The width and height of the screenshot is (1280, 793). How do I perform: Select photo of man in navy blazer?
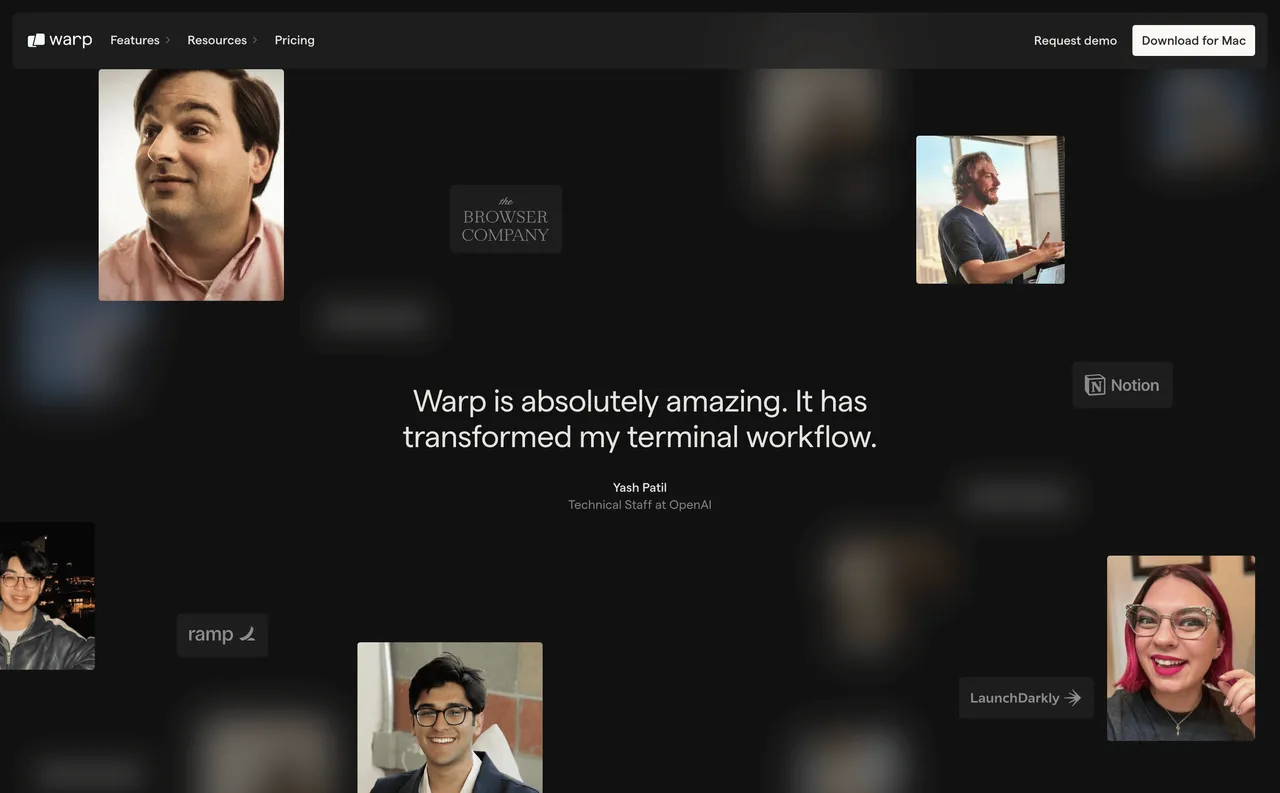(x=450, y=717)
